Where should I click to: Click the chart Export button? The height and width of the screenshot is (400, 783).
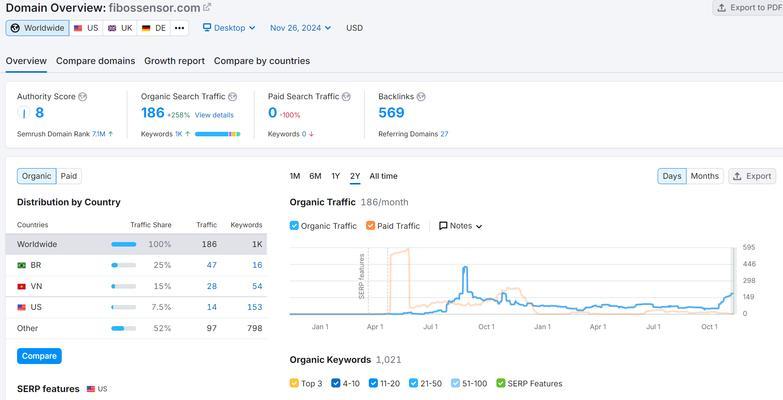(752, 176)
